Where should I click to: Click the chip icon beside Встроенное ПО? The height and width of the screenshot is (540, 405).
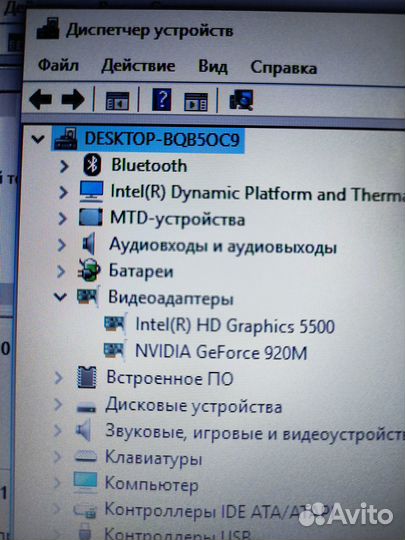coord(86,377)
